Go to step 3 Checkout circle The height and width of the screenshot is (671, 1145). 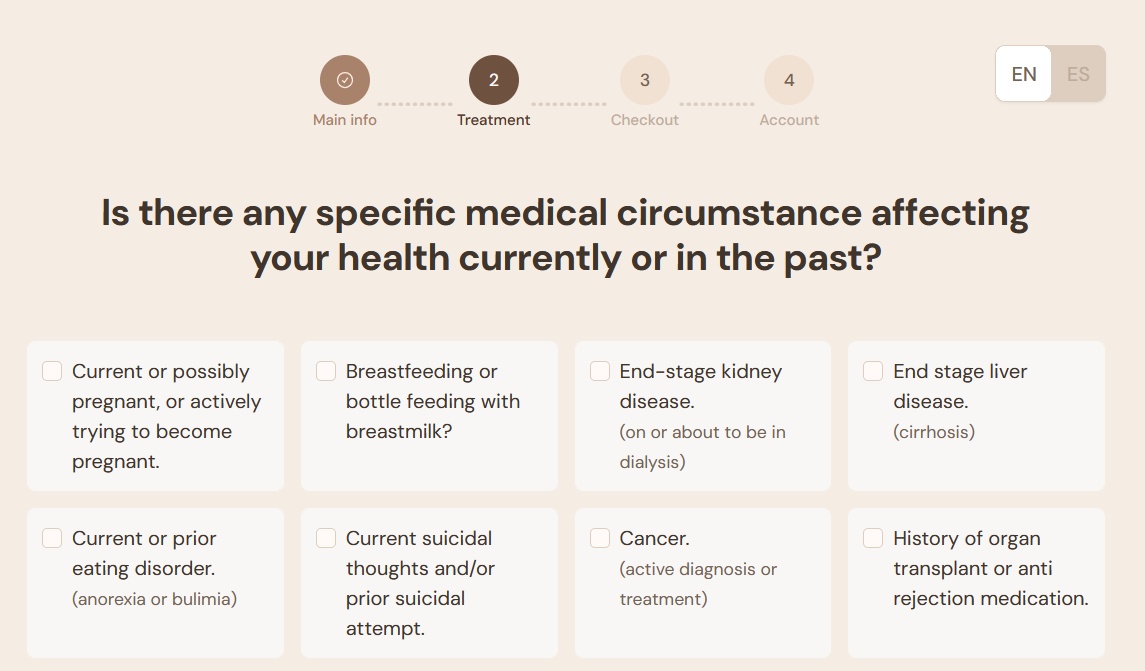point(645,80)
